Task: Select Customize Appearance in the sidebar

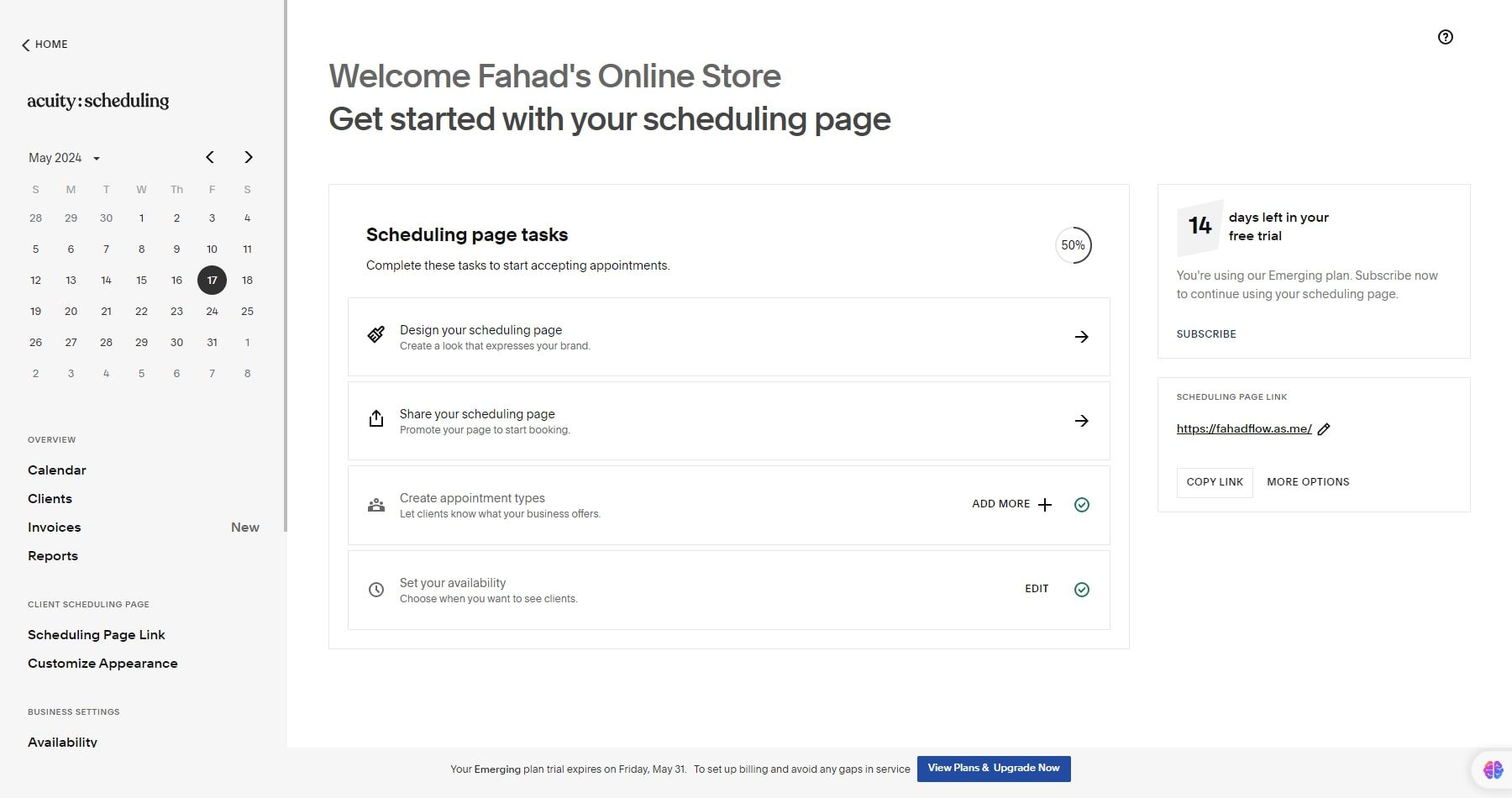Action: 102,664
